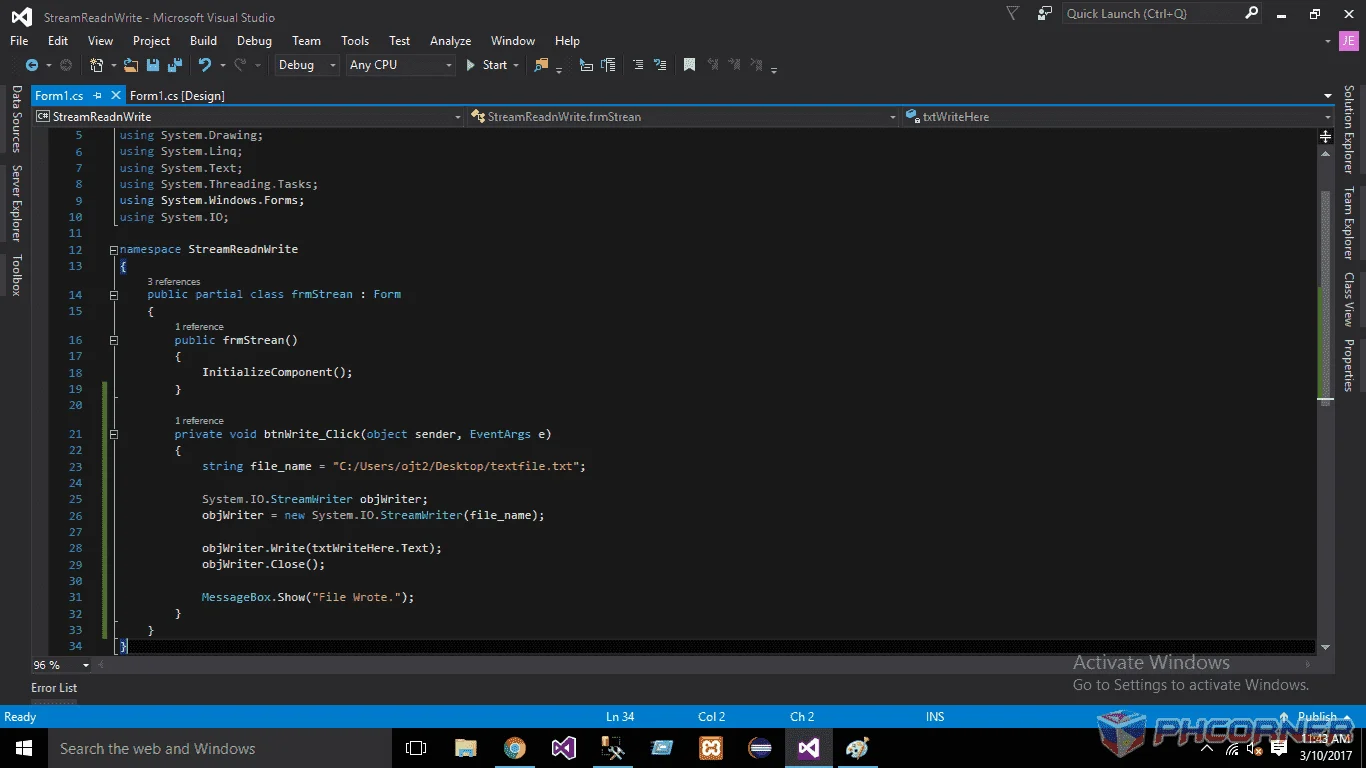Open the notifications flag icon in title bar
Viewport: 1366px width, 768px height.
click(x=1013, y=14)
